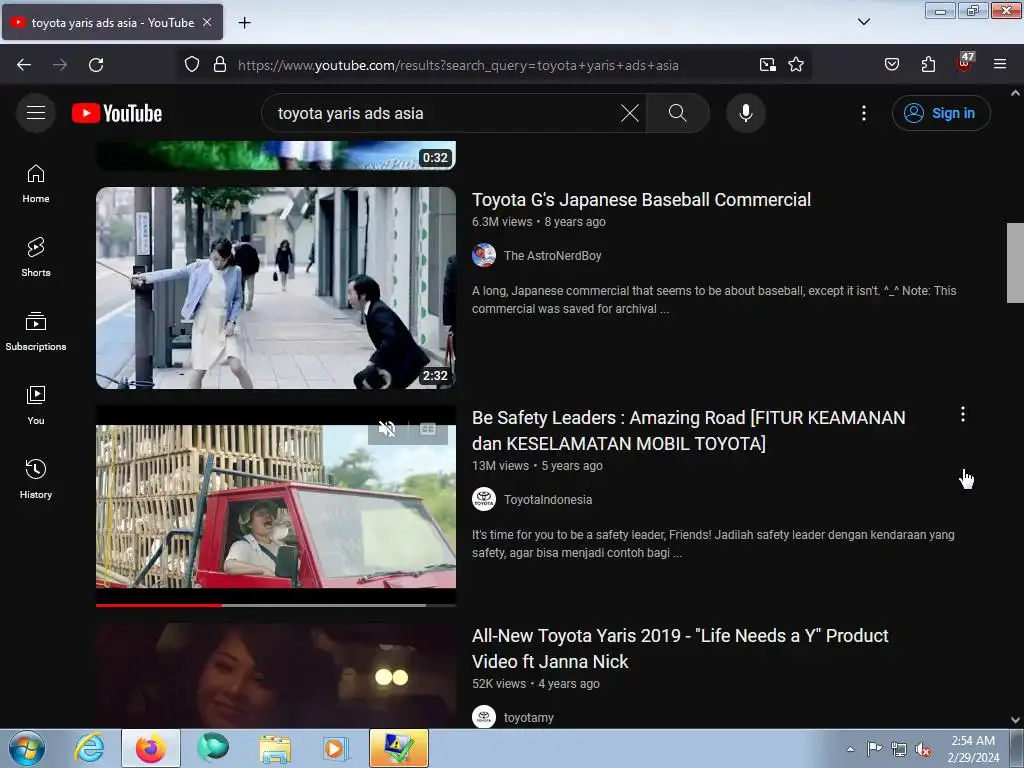Open Firefox tracking protection shield

click(191, 65)
